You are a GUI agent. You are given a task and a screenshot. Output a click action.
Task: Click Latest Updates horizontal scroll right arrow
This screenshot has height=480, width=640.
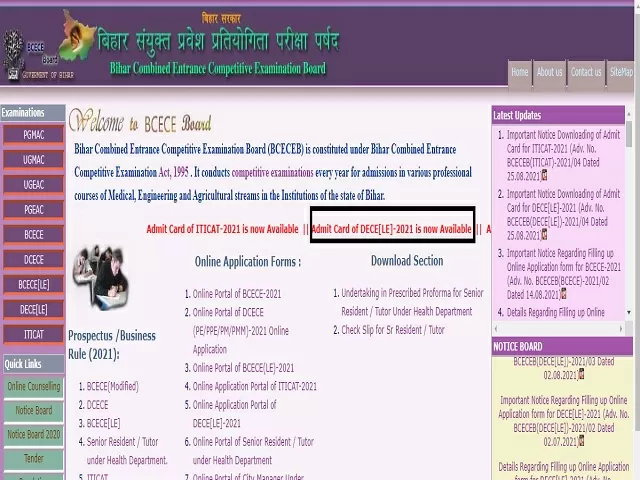pyautogui.click(x=621, y=328)
